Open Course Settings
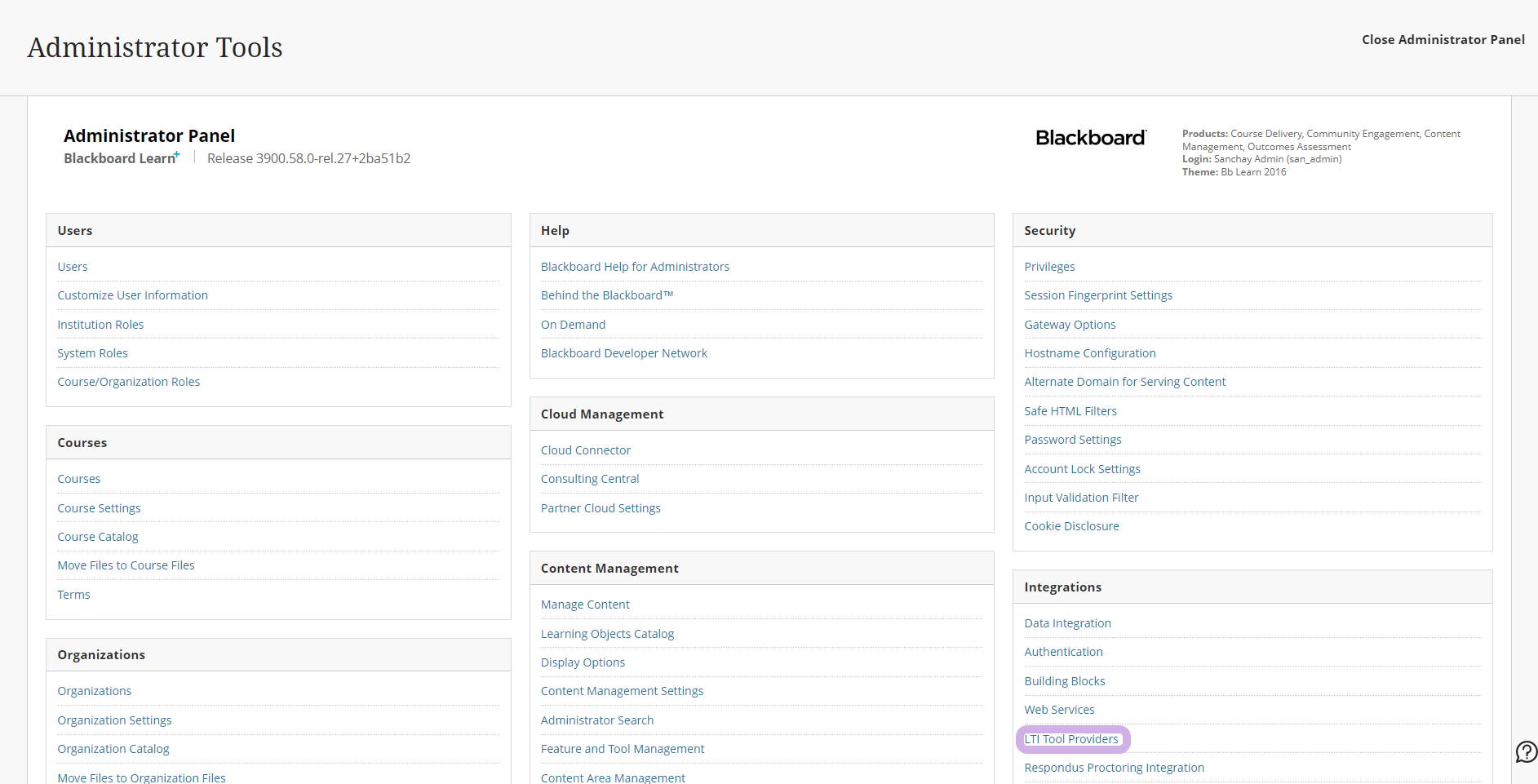This screenshot has height=784, width=1538. [x=99, y=508]
